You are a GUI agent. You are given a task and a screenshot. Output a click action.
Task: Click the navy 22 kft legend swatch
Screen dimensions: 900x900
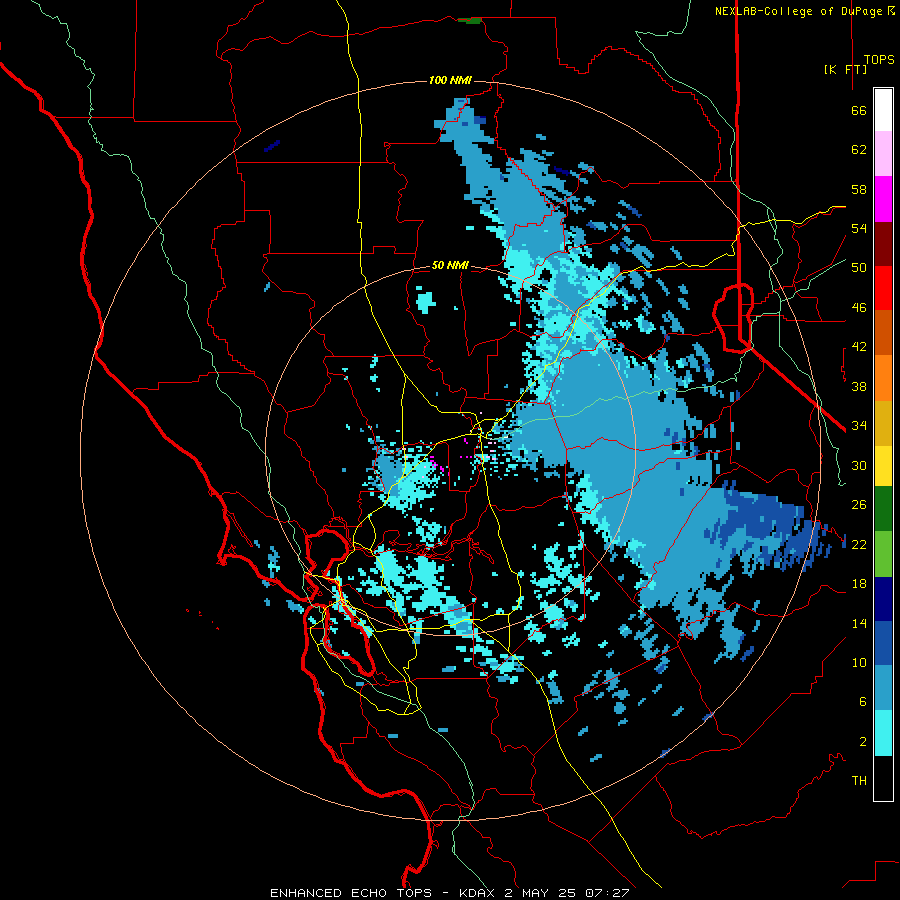pos(883,599)
